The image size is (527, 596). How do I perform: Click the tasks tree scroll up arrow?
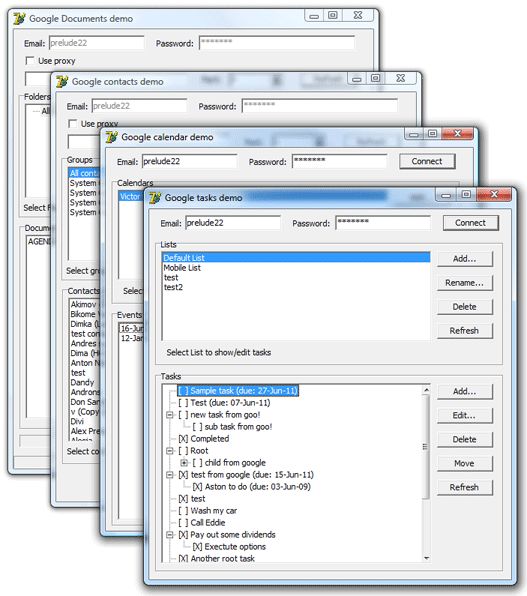[x=426, y=390]
